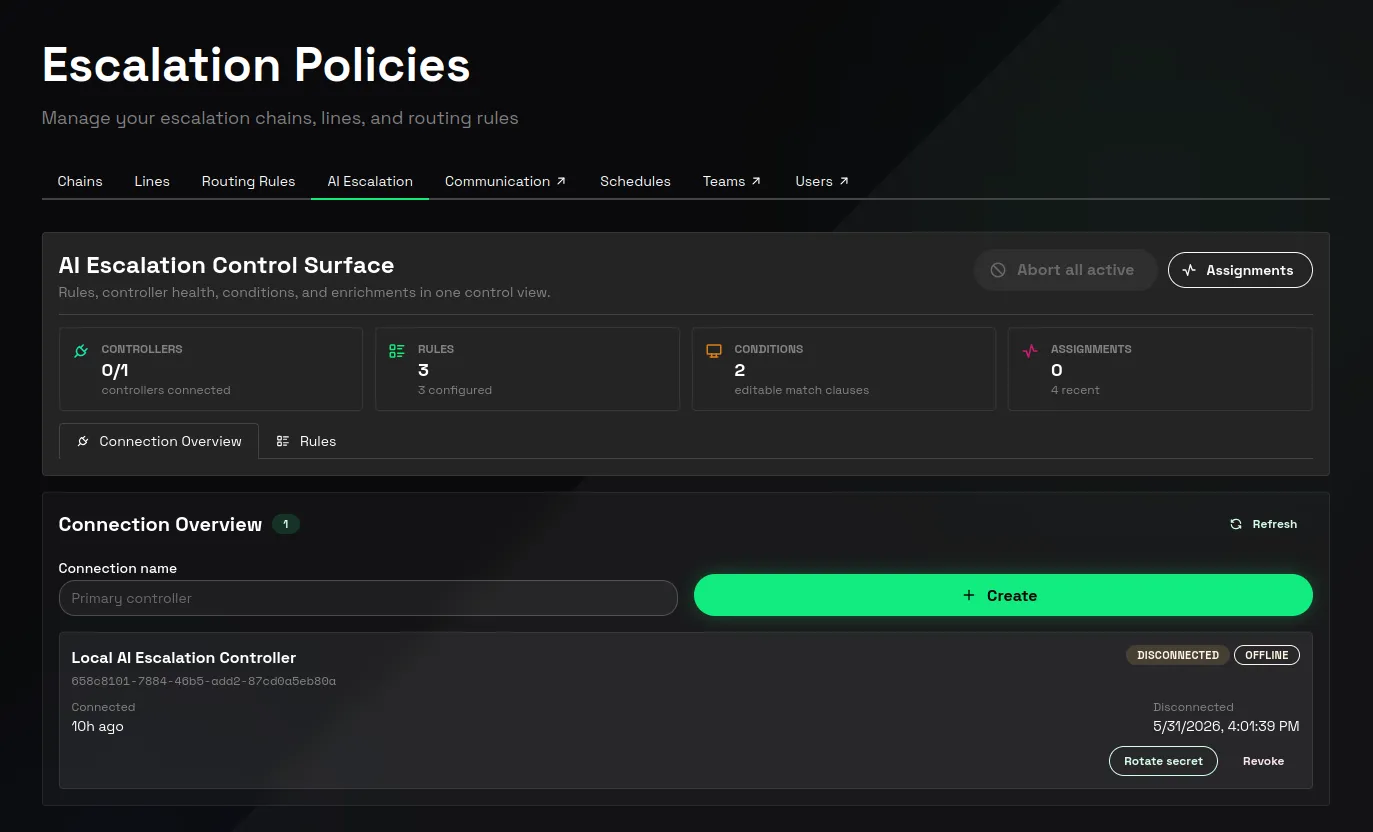This screenshot has height=832, width=1373.
Task: Click the Controllers plug icon
Action: click(81, 351)
